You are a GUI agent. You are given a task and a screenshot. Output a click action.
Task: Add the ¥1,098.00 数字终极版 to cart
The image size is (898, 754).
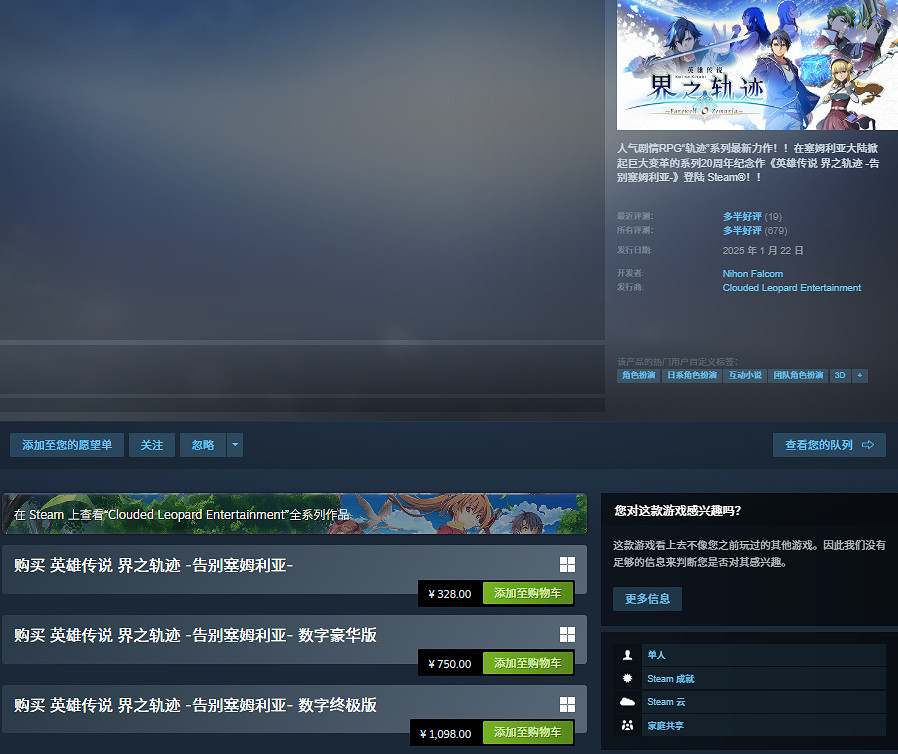coord(528,733)
